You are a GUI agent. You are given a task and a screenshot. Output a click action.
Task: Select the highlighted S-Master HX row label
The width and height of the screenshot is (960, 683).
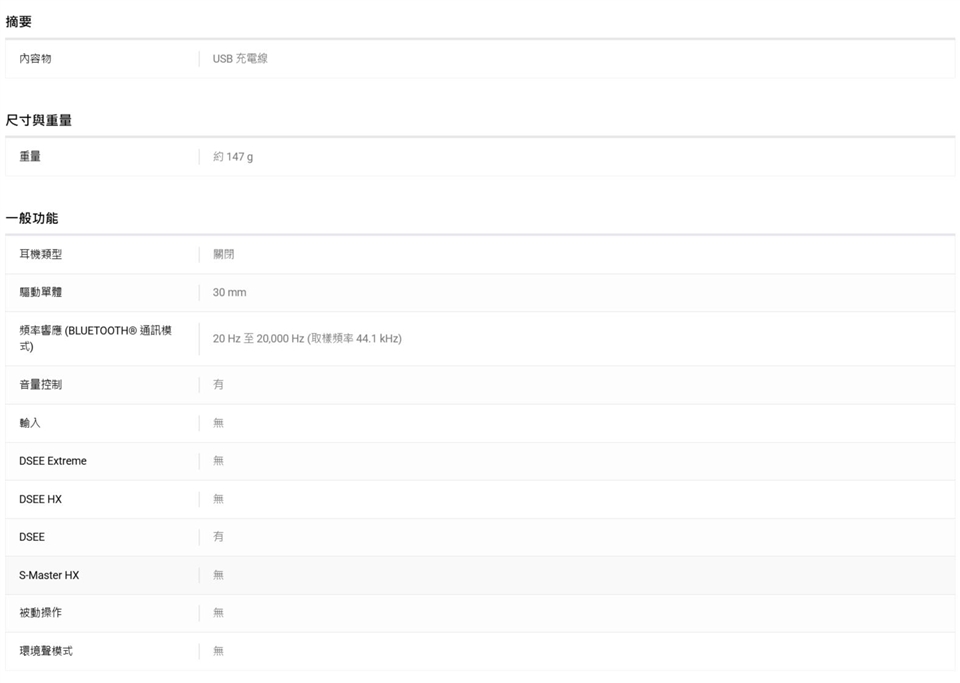49,575
